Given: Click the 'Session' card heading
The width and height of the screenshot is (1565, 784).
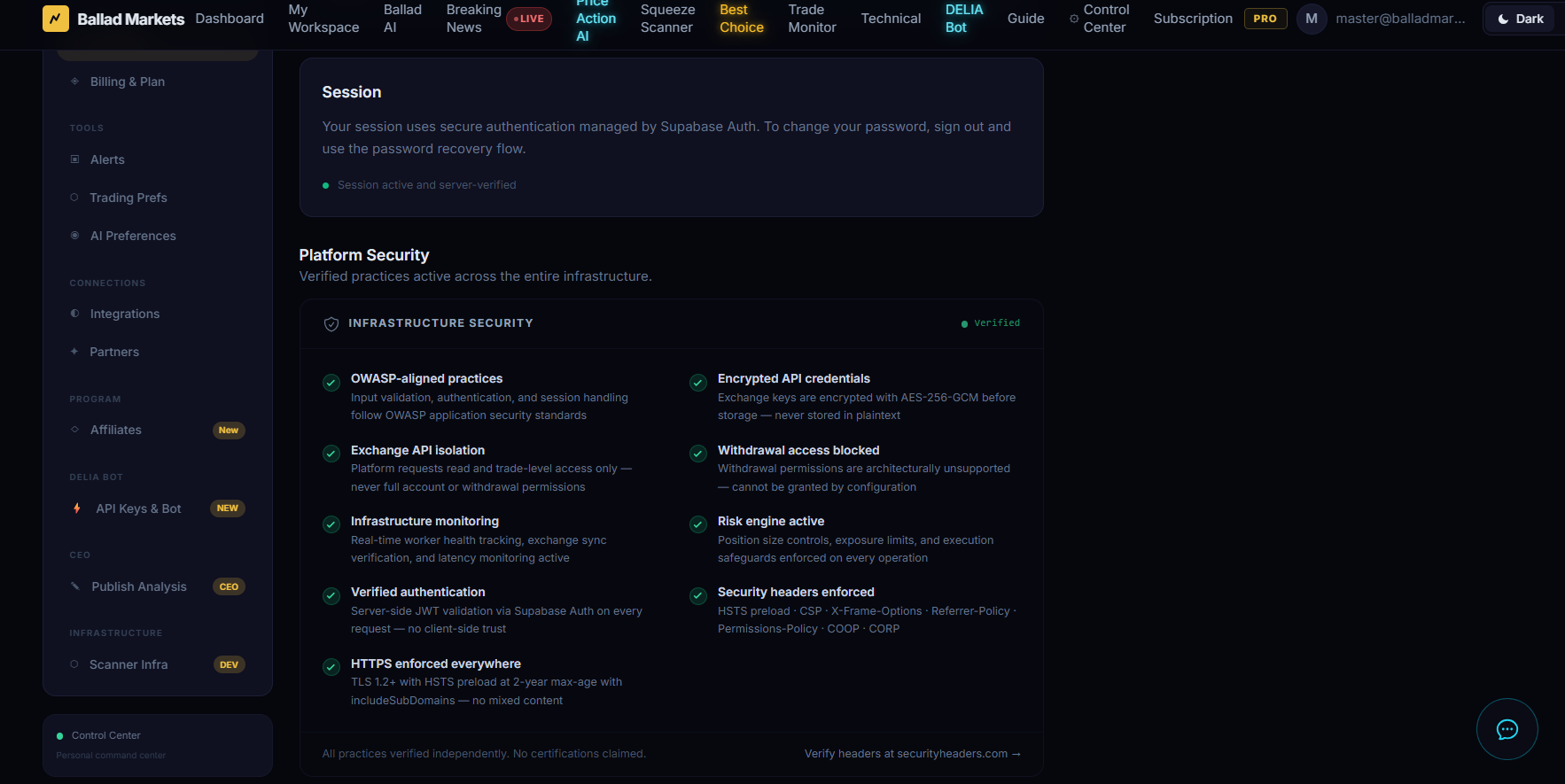Looking at the screenshot, I should pos(352,92).
